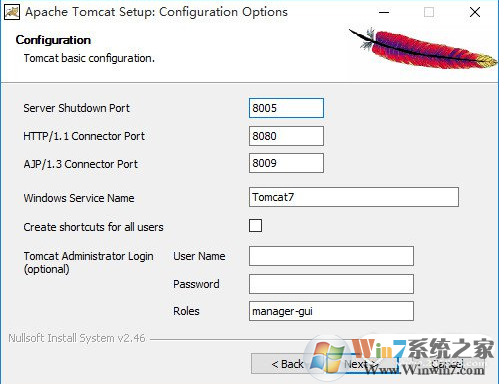Click the Nullsoft Install System v2.46 text
Screen dimensions: 501x384
coord(77,338)
